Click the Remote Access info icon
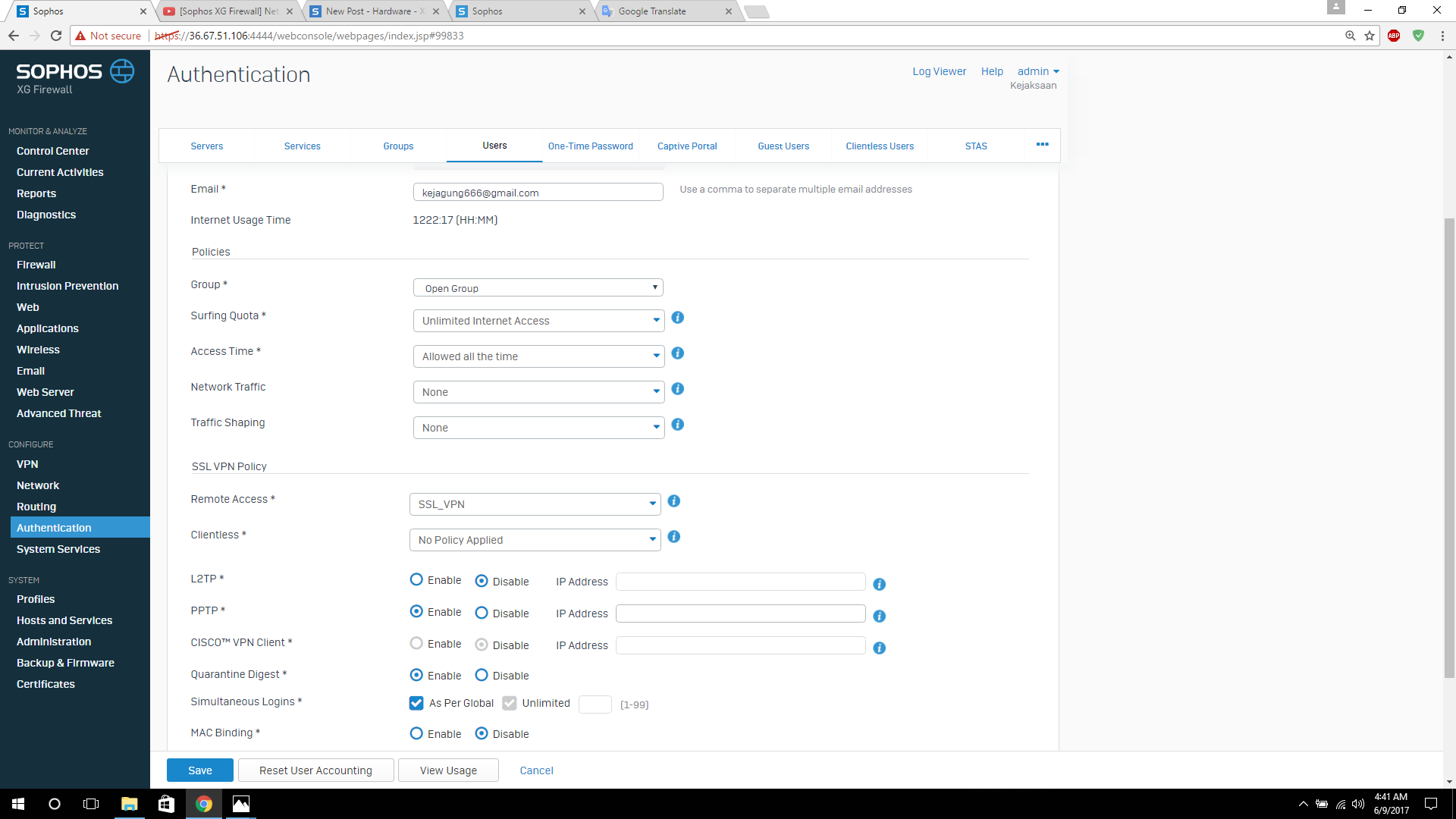 [674, 501]
